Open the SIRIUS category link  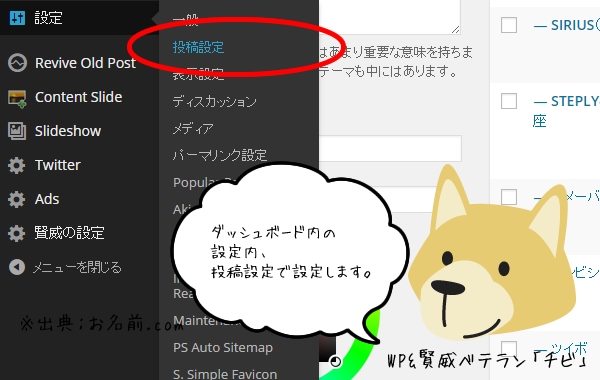coord(566,25)
